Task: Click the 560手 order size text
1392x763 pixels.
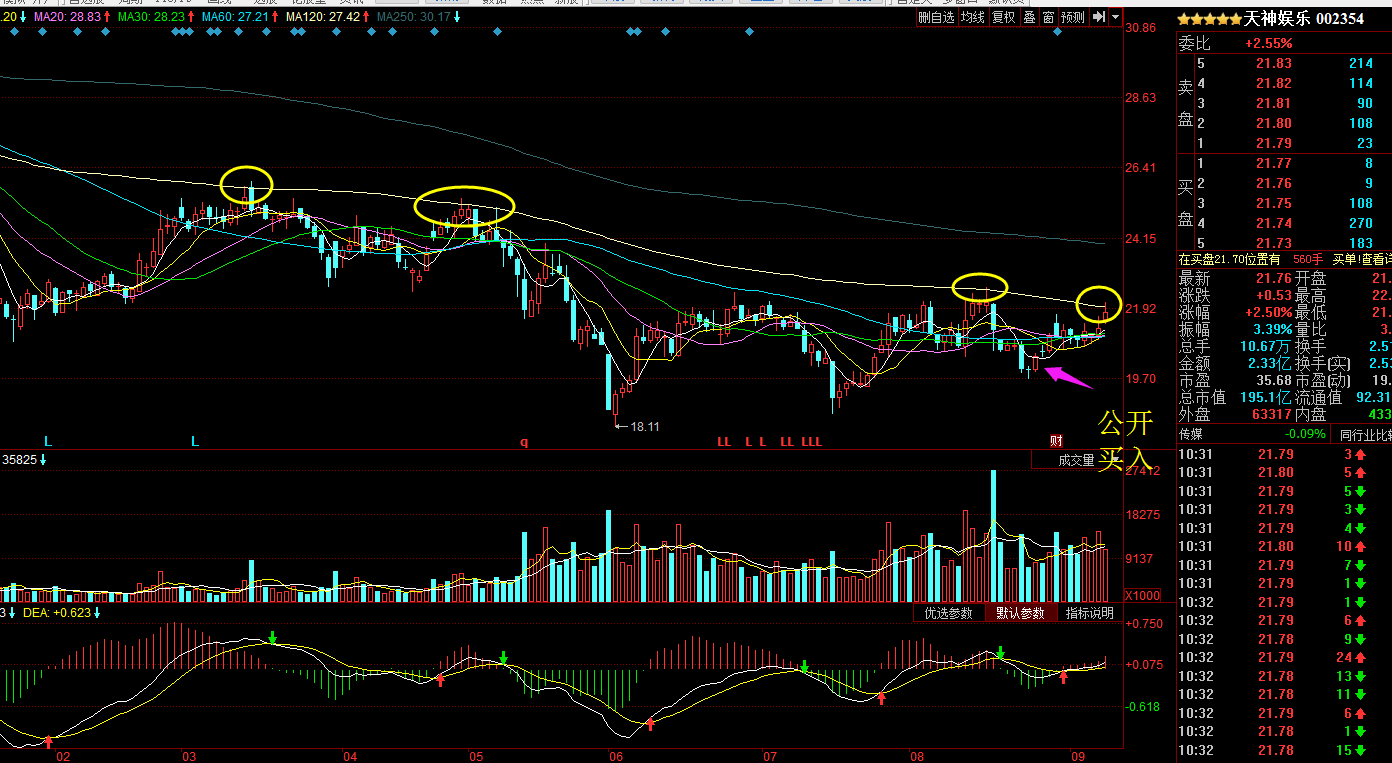Action: pyautogui.click(x=1308, y=259)
